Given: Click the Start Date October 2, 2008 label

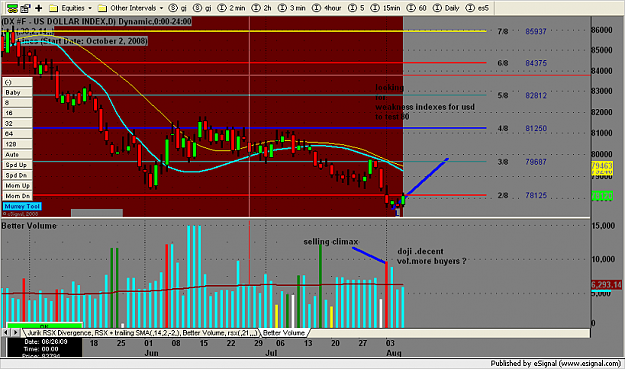Looking at the screenshot, I should [94, 41].
